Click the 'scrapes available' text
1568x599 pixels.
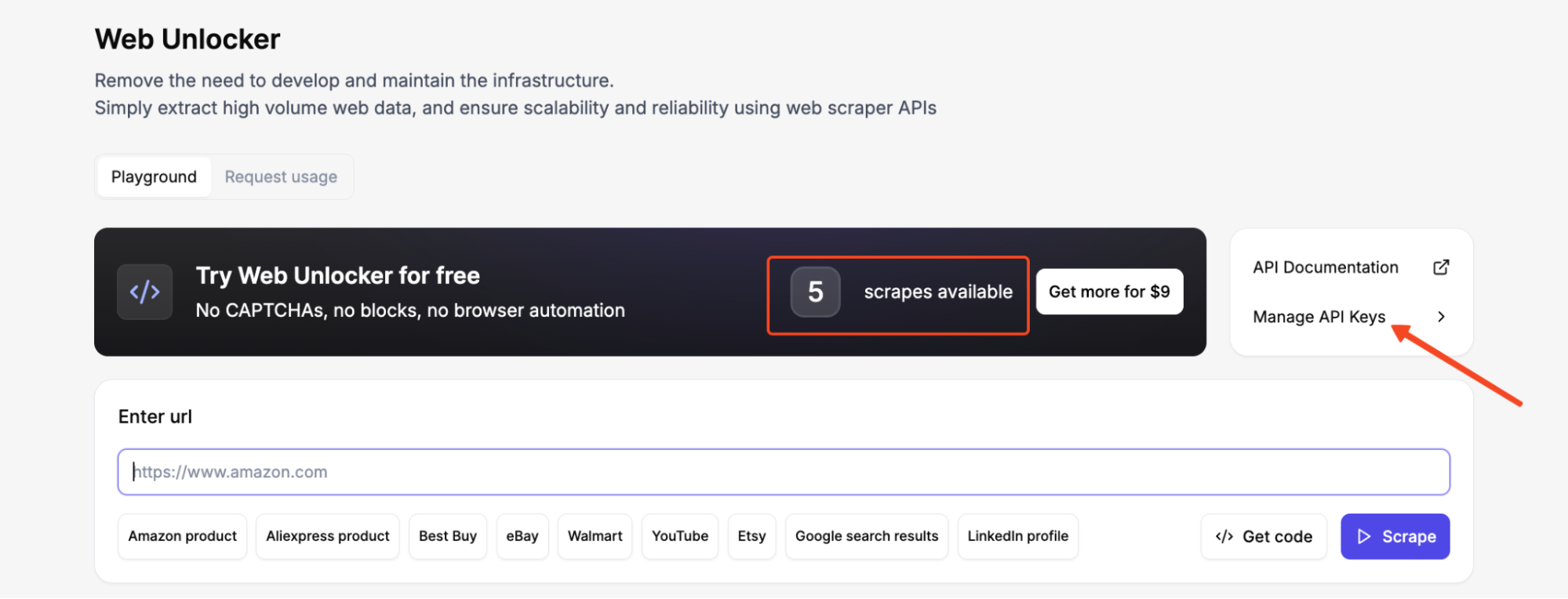[938, 292]
